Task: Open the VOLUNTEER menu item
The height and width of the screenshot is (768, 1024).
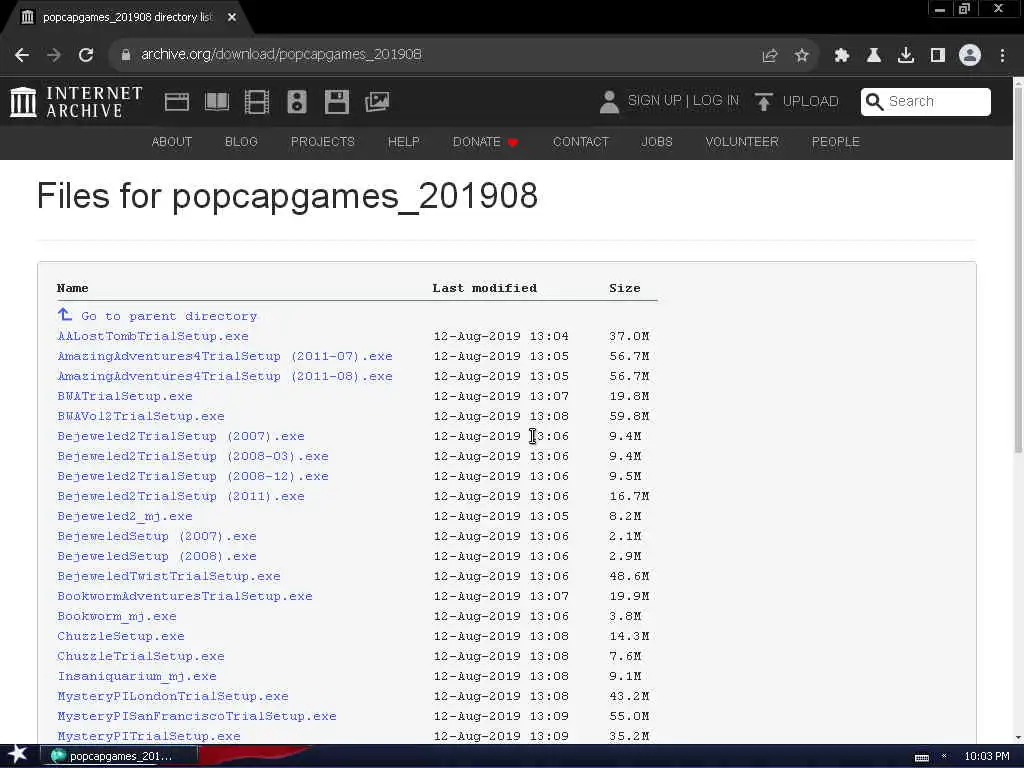Action: [742, 142]
